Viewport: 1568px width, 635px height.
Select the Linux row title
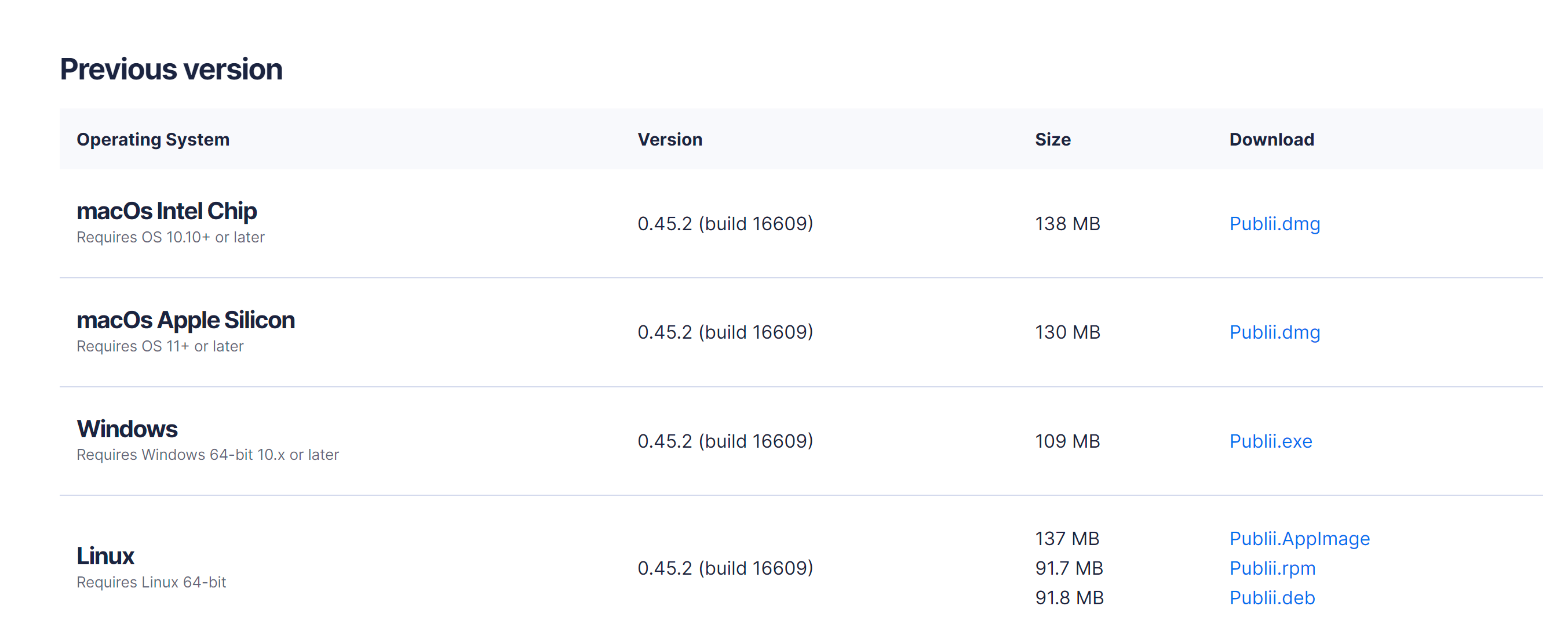click(105, 556)
